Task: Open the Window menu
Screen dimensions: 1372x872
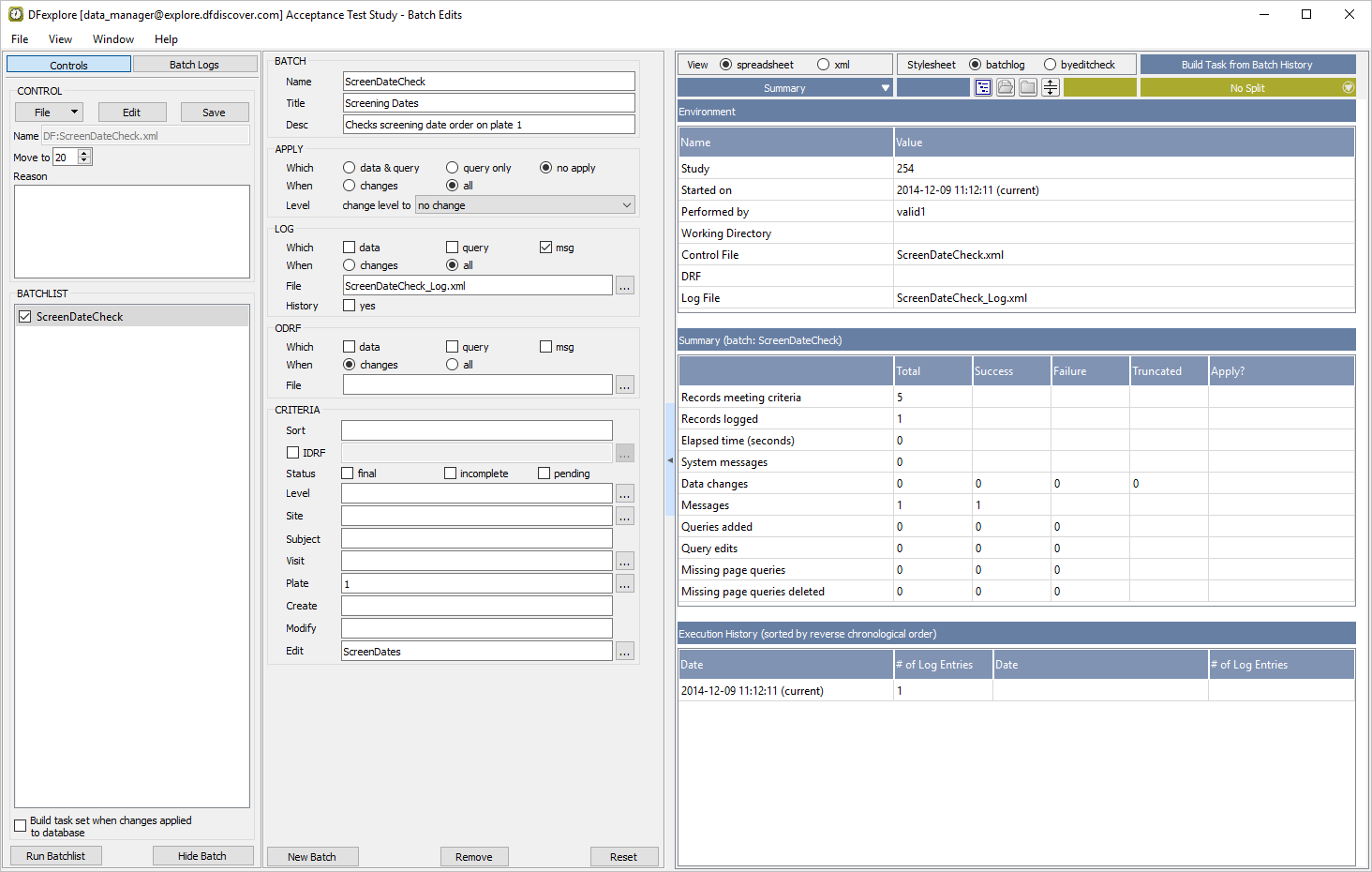Action: (x=113, y=39)
